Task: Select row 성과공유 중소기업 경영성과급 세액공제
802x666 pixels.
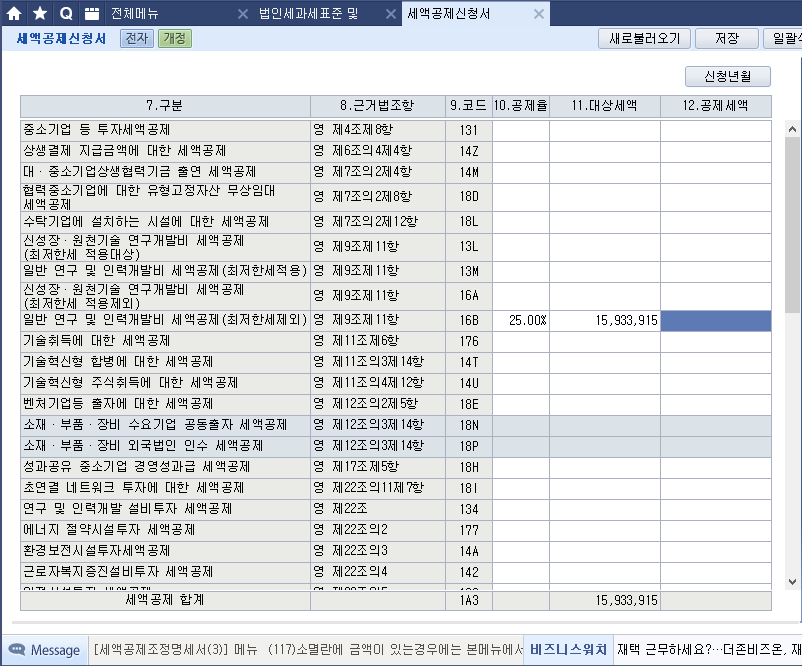Action: (395, 467)
